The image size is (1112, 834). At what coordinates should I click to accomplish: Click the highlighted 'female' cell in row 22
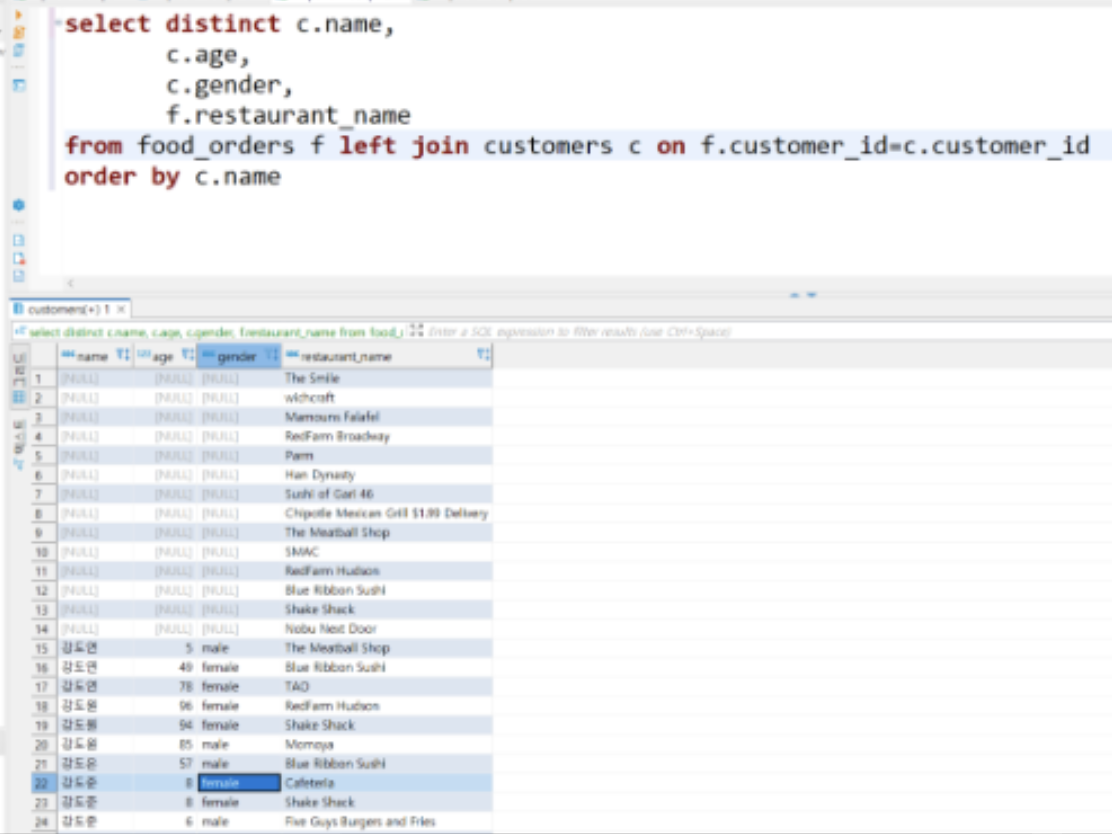[x=239, y=783]
